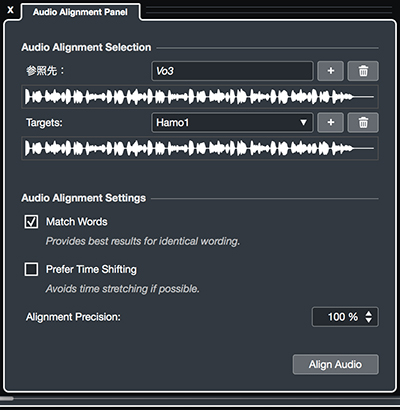The height and width of the screenshot is (410, 400).
Task: Click the horizontal scrollbar handle at bottom
Action: click(7, 398)
